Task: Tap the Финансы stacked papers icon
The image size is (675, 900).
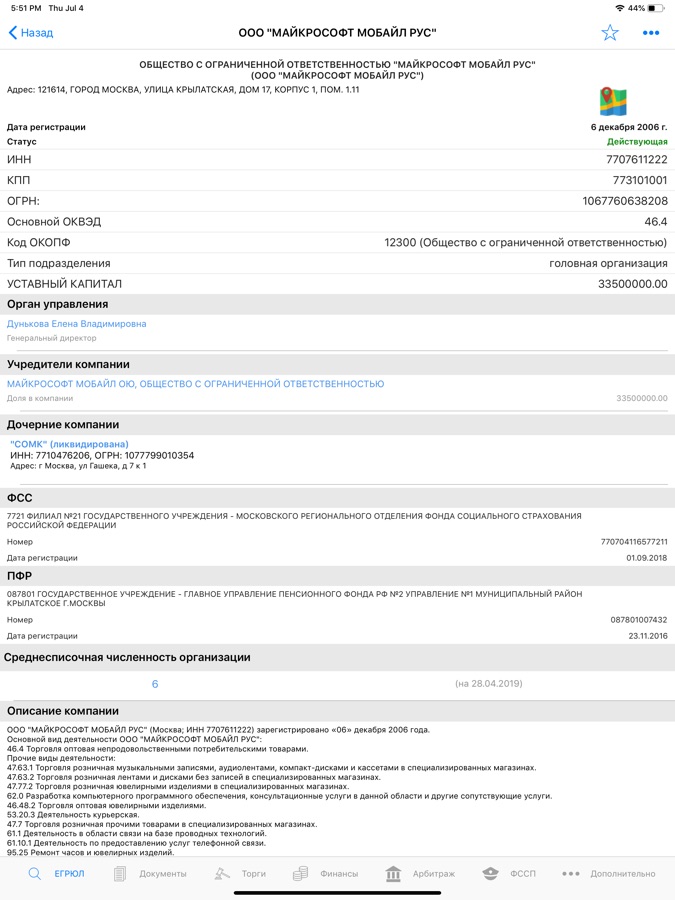Action: coord(300,874)
